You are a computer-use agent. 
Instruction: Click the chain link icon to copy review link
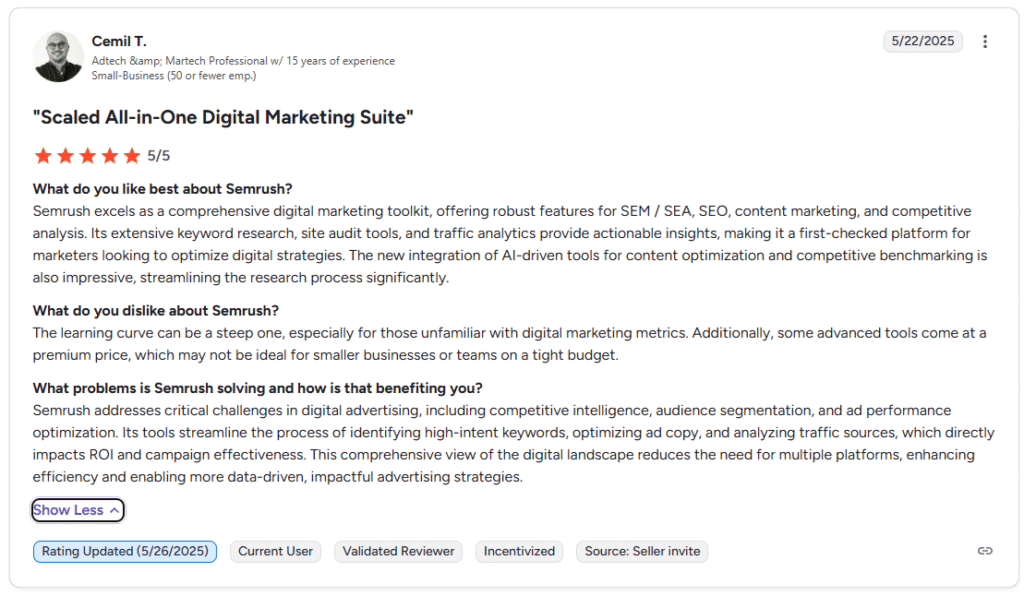[985, 551]
